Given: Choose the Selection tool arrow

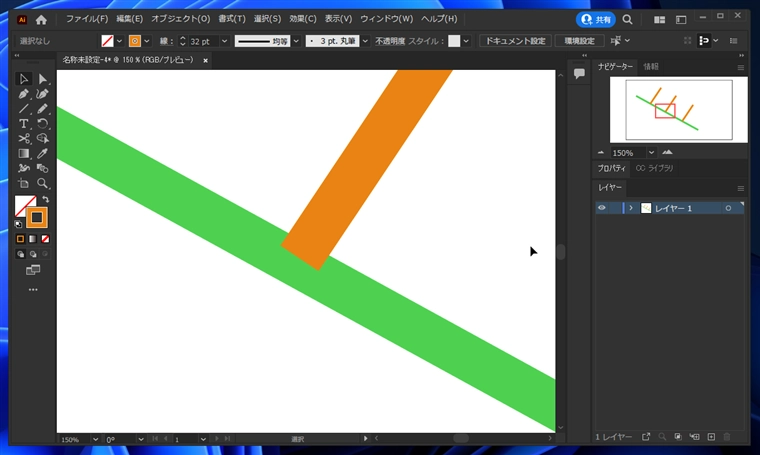Looking at the screenshot, I should (x=23, y=78).
